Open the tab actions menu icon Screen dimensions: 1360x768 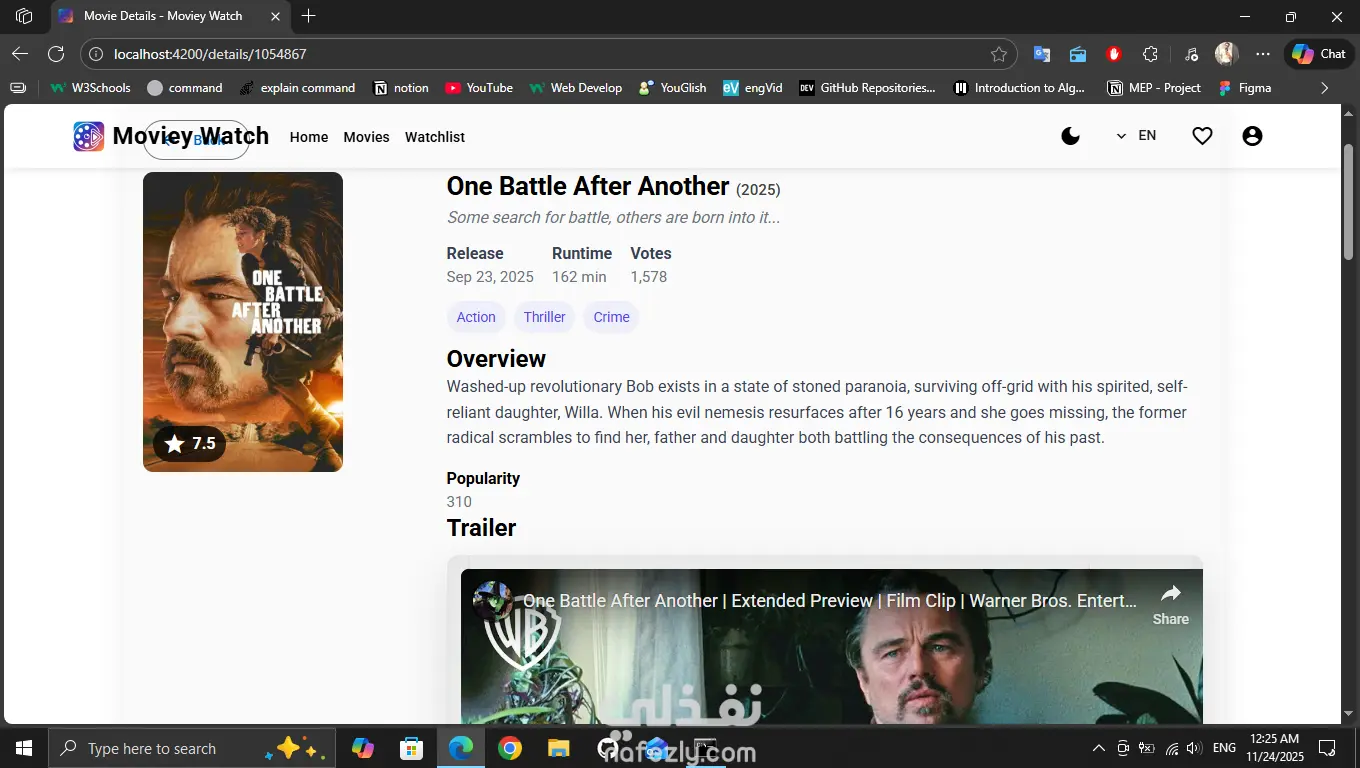(24, 16)
